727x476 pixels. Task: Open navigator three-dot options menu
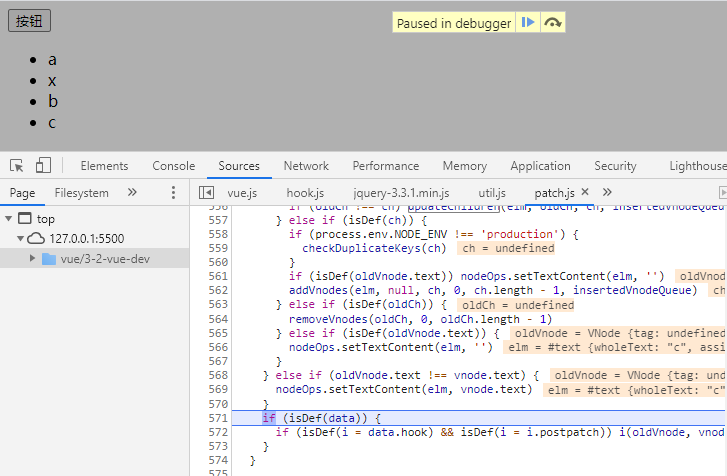point(173,192)
